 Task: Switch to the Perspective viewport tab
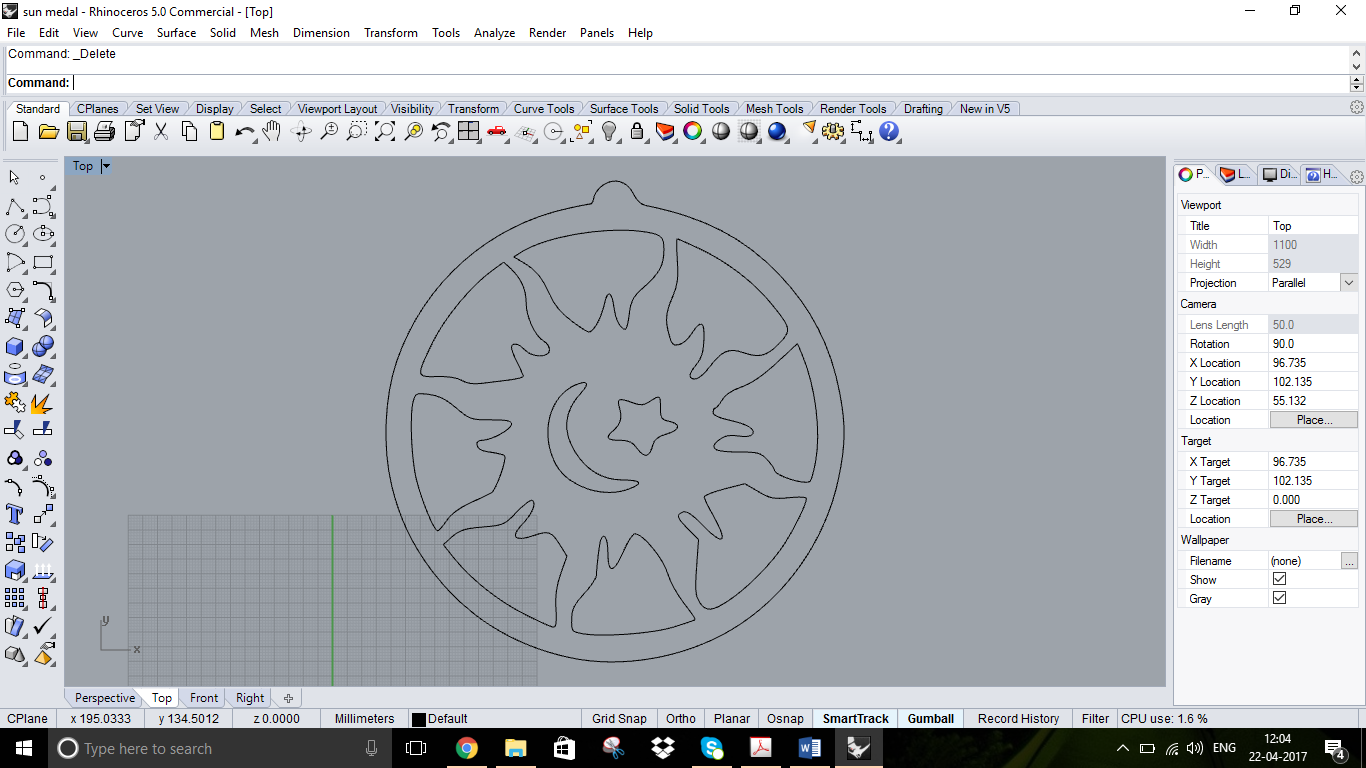coord(104,698)
